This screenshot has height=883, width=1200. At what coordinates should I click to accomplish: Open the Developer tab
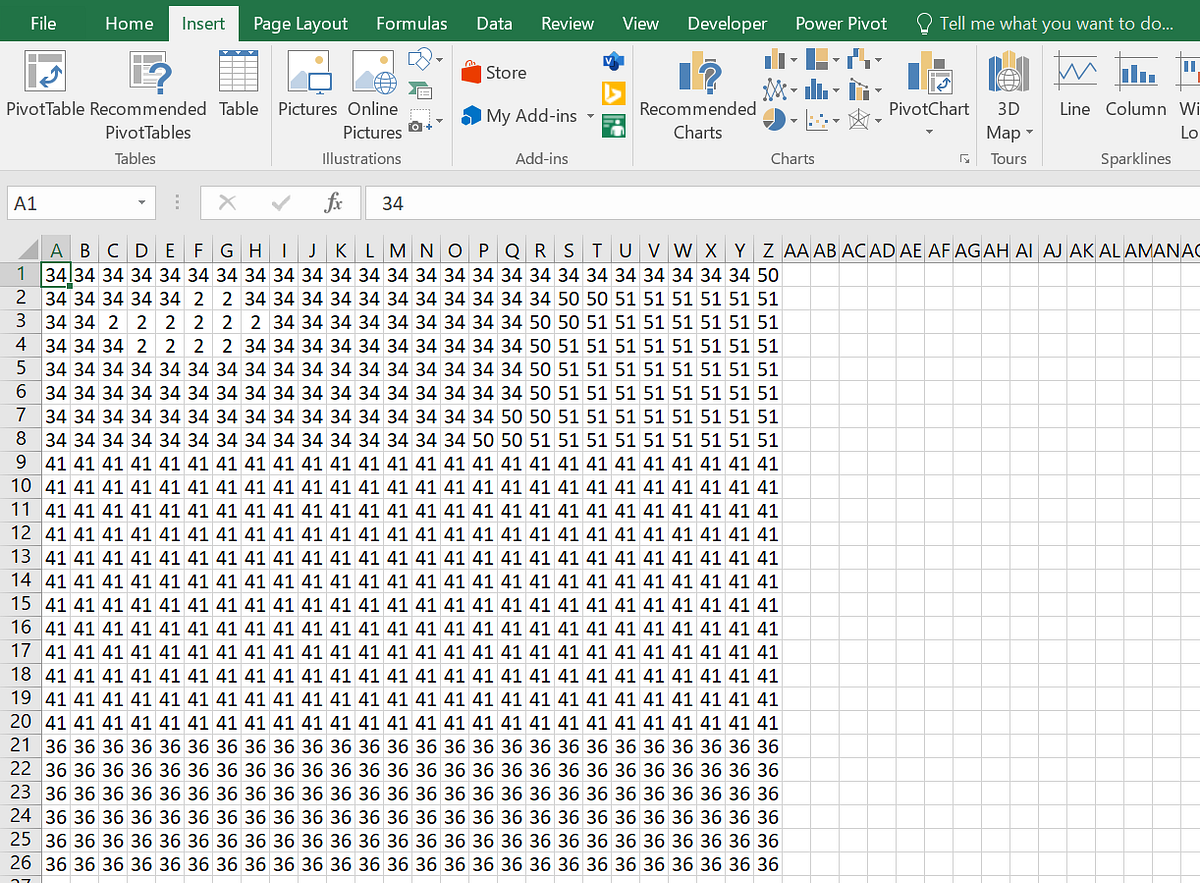pos(727,23)
